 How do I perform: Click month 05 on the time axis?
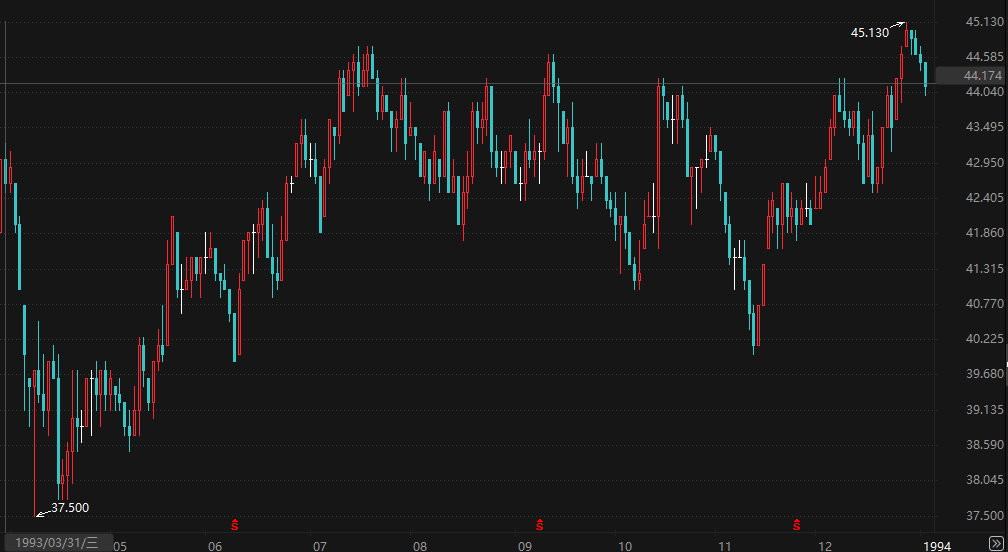pyautogui.click(x=119, y=546)
